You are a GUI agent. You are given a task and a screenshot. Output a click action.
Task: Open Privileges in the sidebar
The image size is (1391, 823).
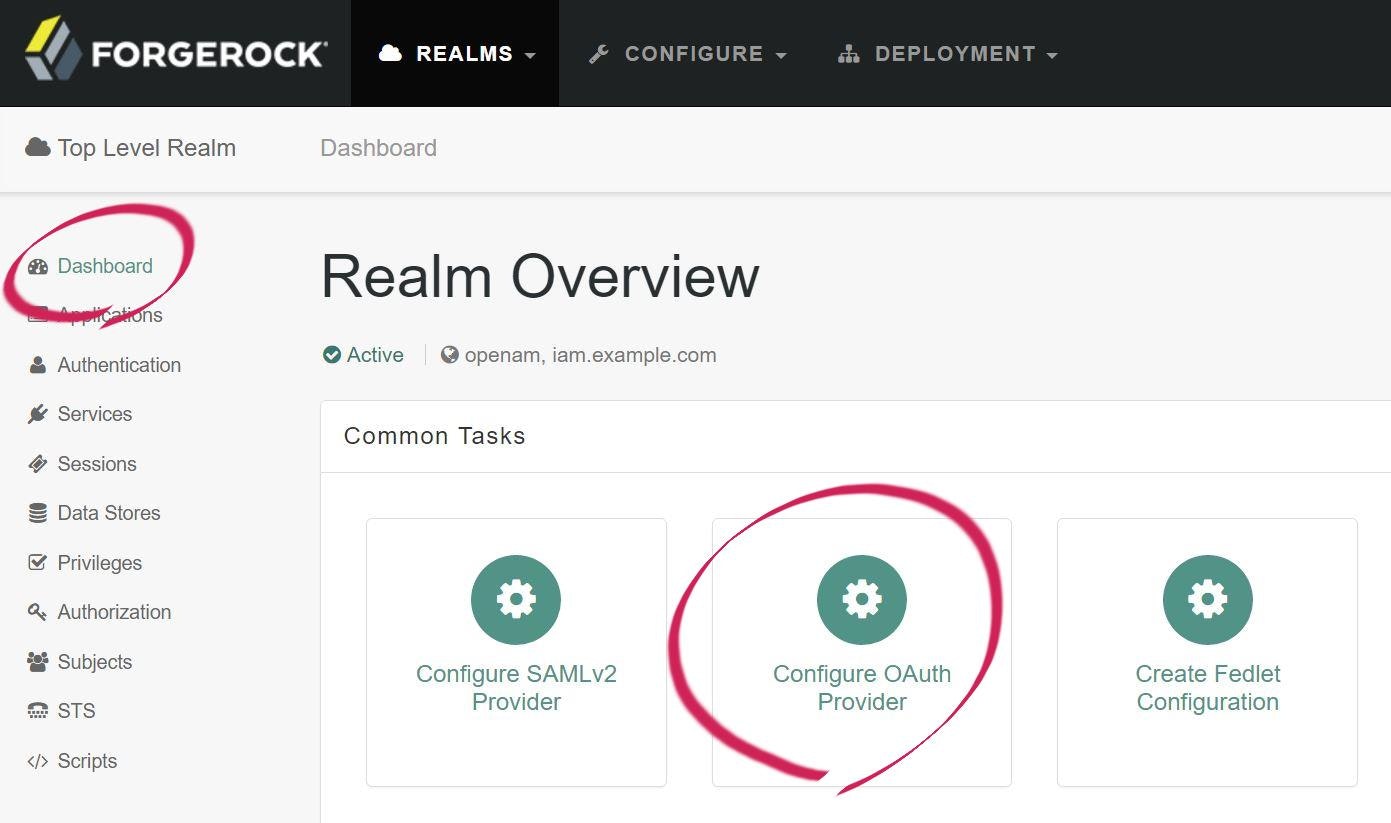pos(100,563)
